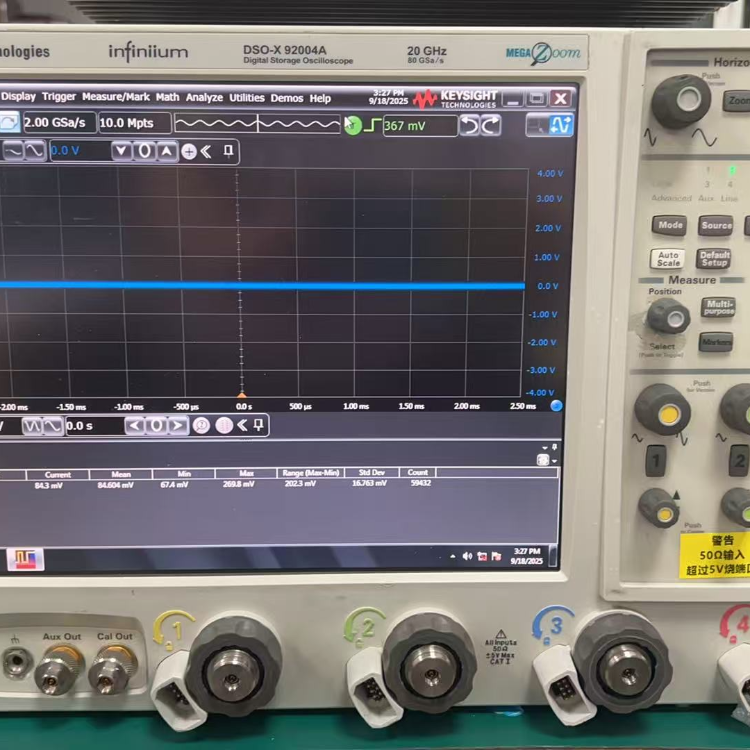The height and width of the screenshot is (750, 750).
Task: Click the compressed-wave horizontal scale icon
Action: coord(32,426)
